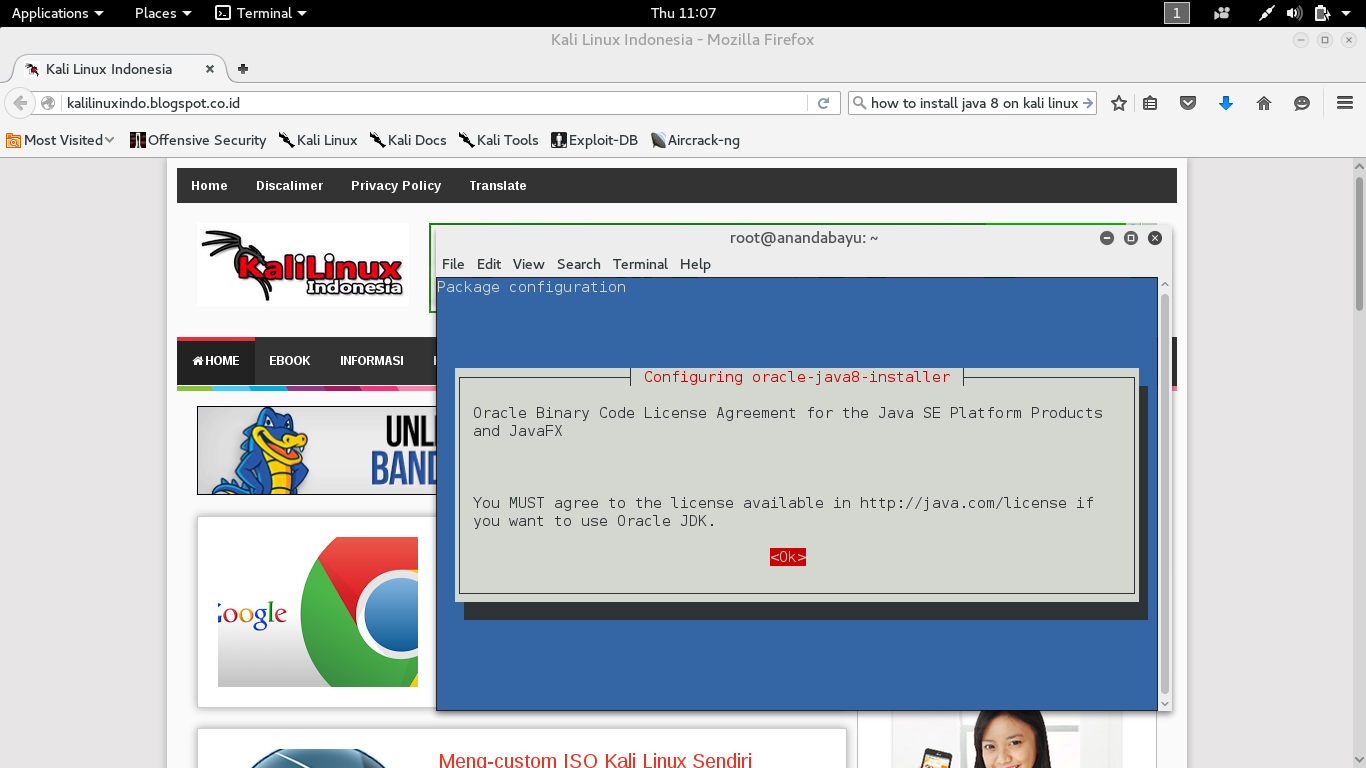Open the terminal Search menu

point(579,264)
